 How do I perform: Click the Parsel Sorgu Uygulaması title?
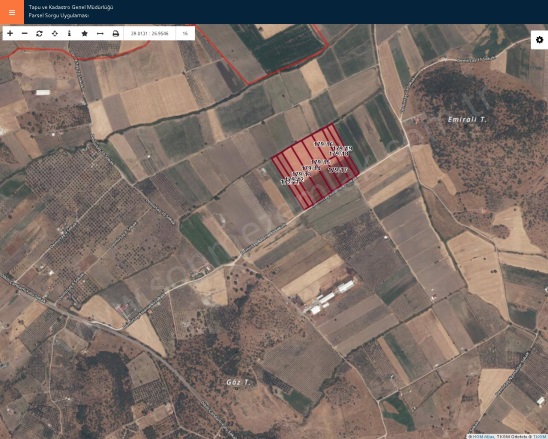click(x=59, y=15)
